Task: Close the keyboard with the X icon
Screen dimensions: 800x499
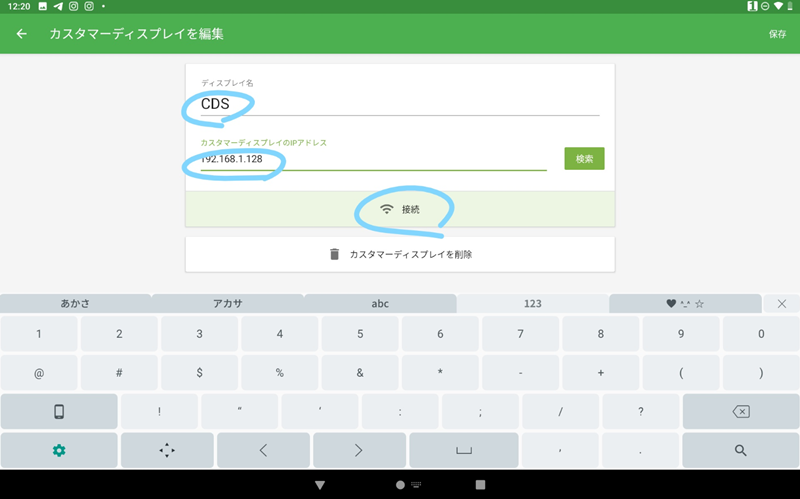Action: pos(782,304)
